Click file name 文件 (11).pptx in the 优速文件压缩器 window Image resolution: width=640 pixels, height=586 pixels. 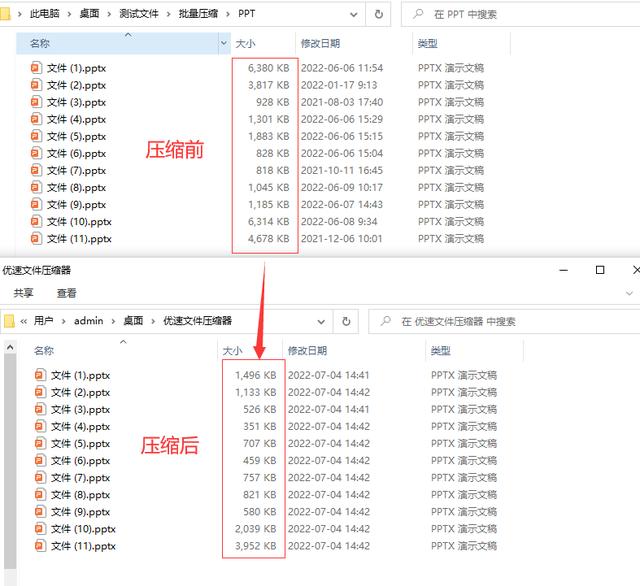click(83, 546)
